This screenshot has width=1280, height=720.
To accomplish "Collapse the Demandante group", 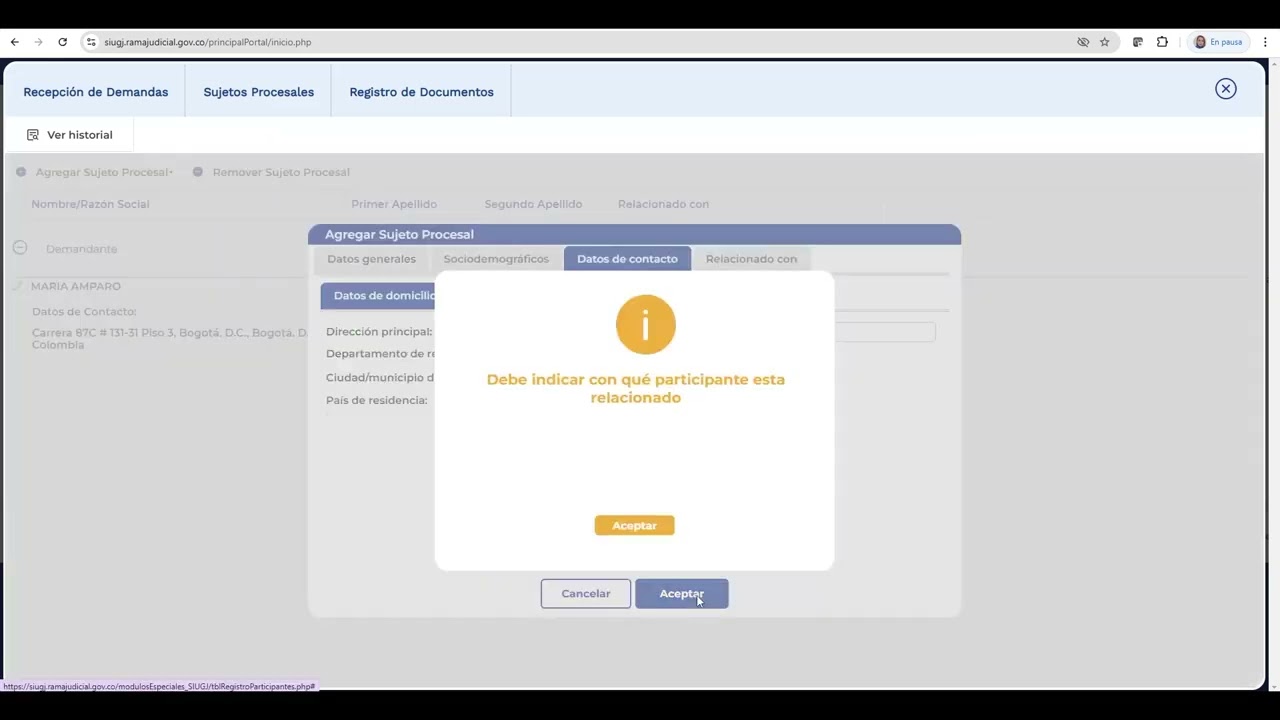I will pos(20,247).
